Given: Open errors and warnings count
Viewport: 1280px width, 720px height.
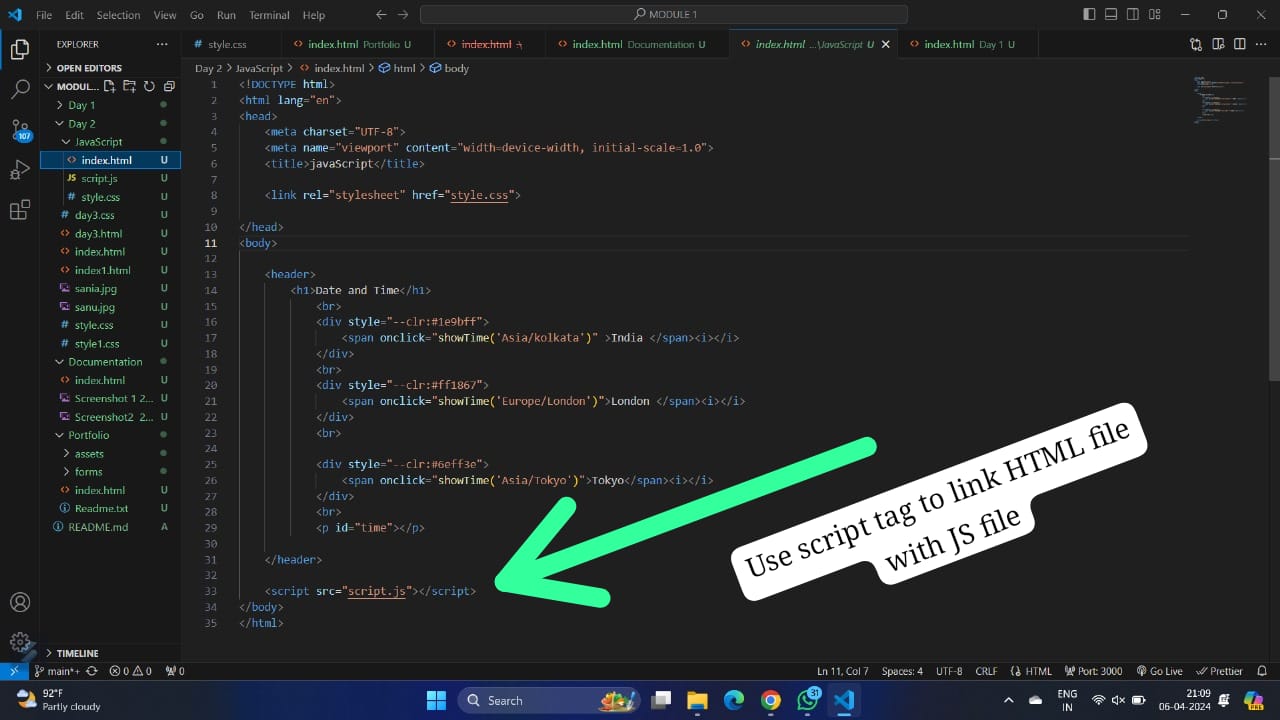Looking at the screenshot, I should 131,671.
